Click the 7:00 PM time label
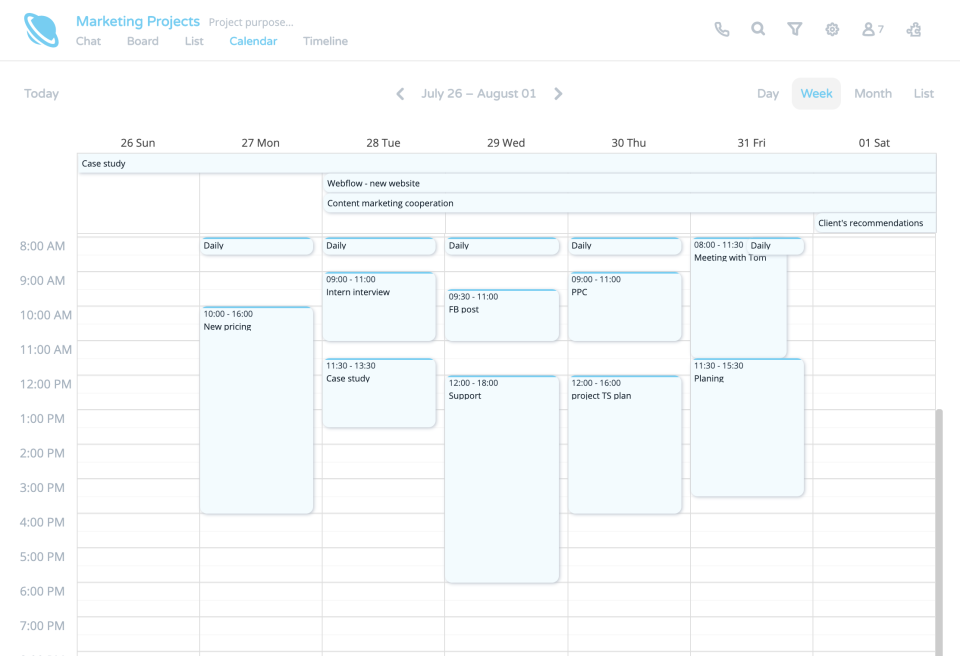This screenshot has height=656, width=960. (x=42, y=625)
